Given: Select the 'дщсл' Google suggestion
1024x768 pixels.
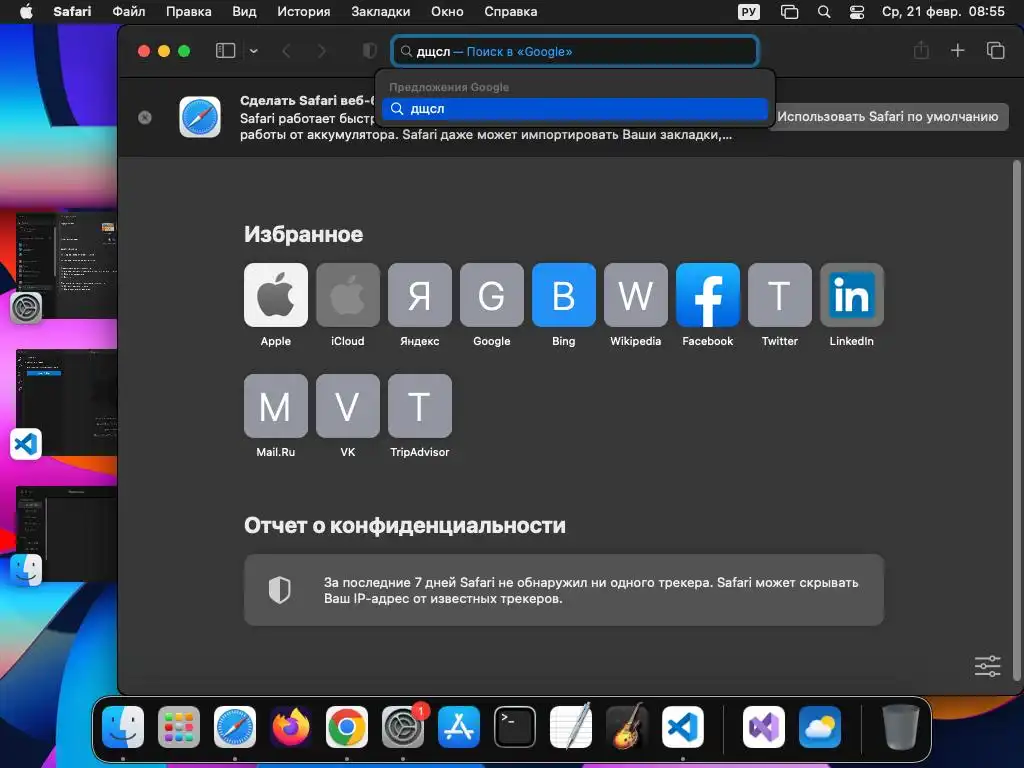Looking at the screenshot, I should tap(575, 109).
